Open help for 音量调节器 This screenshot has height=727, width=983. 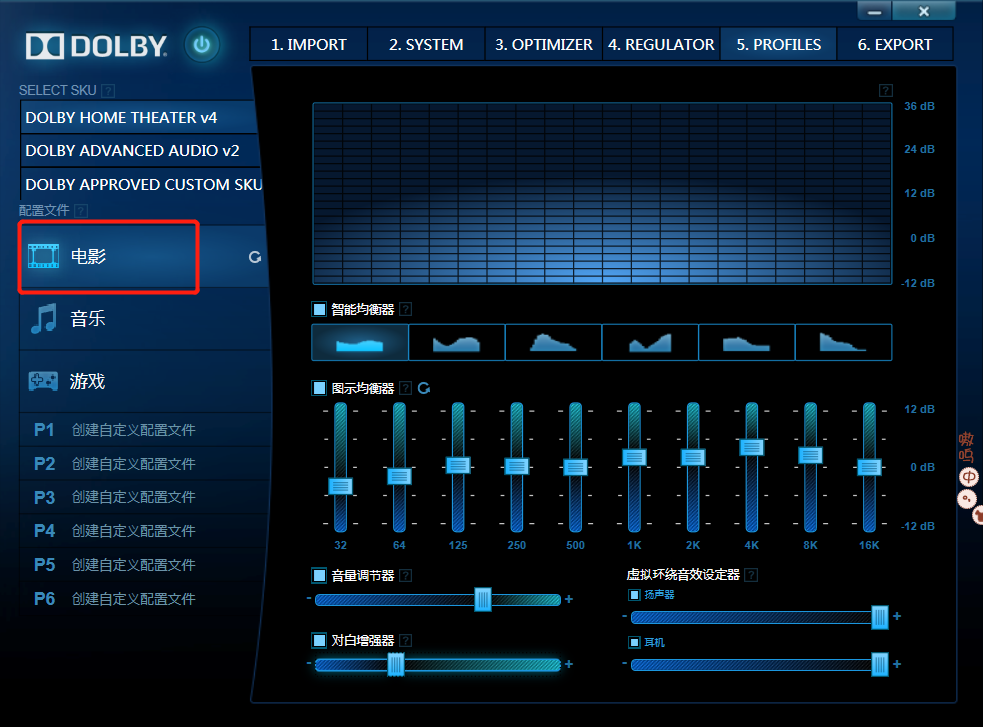(406, 575)
